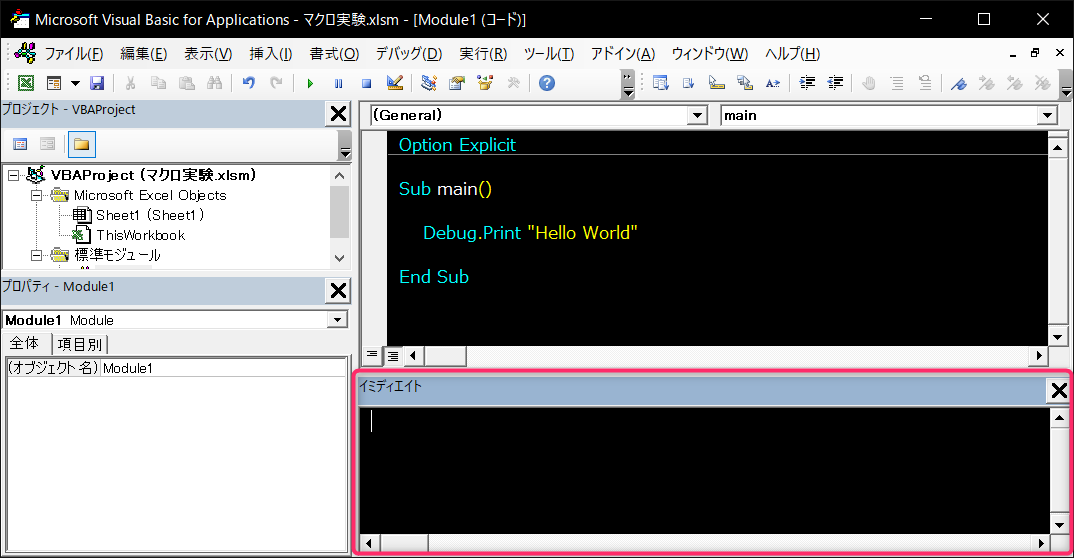
Task: Close the イミディエイト window
Action: (x=1059, y=391)
